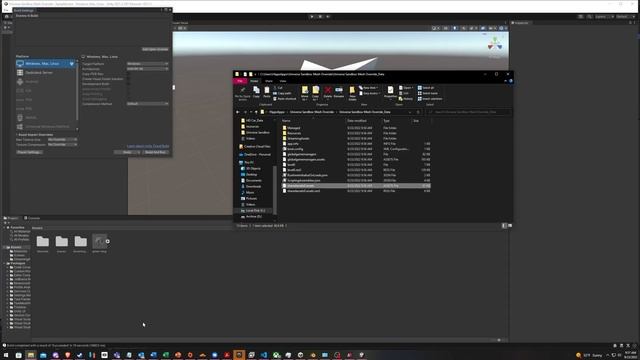
Task: Switch Explorer to details view toggle
Action: click(x=504, y=225)
